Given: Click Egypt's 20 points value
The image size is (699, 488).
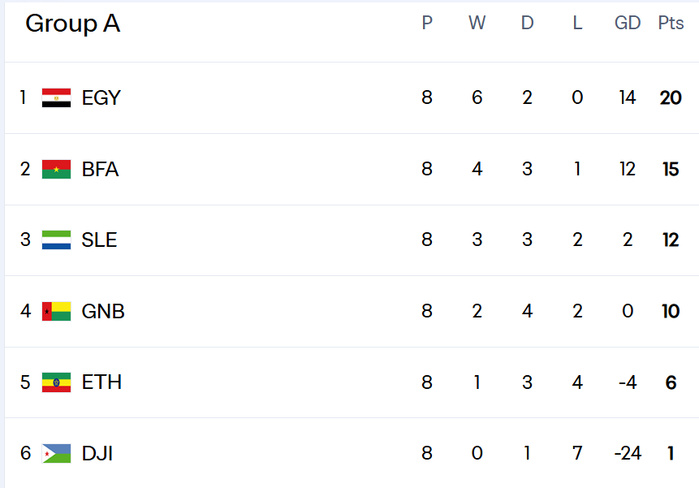Looking at the screenshot, I should (670, 98).
